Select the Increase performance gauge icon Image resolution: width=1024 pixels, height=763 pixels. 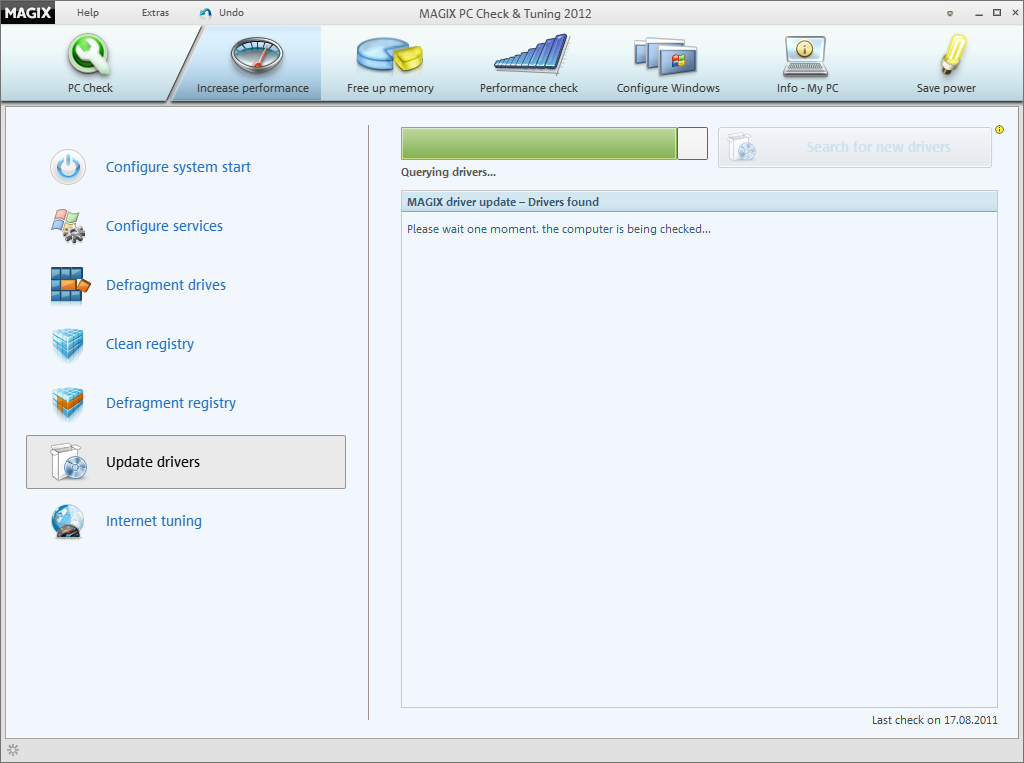point(257,55)
